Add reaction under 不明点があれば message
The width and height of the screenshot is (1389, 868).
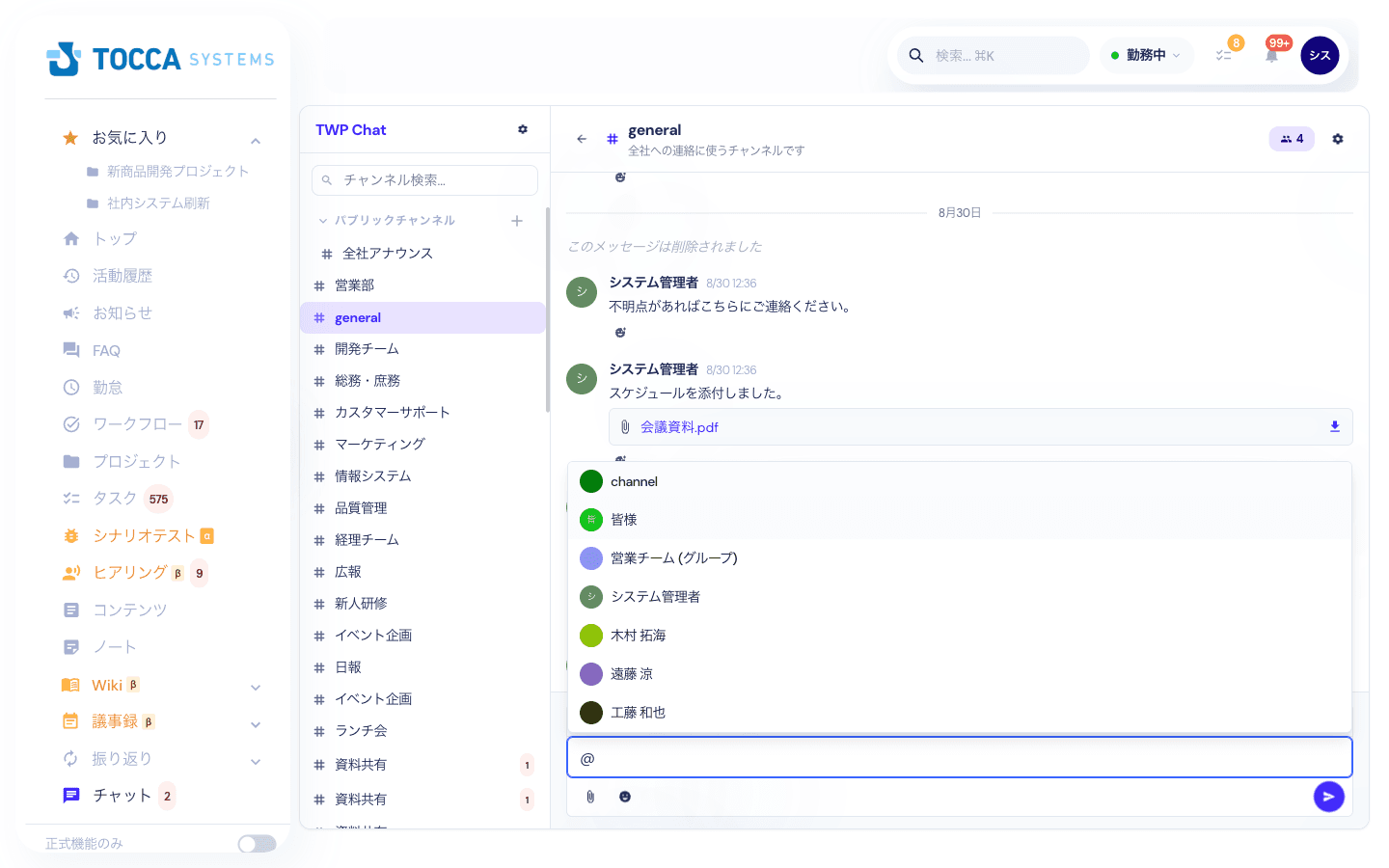[620, 333]
